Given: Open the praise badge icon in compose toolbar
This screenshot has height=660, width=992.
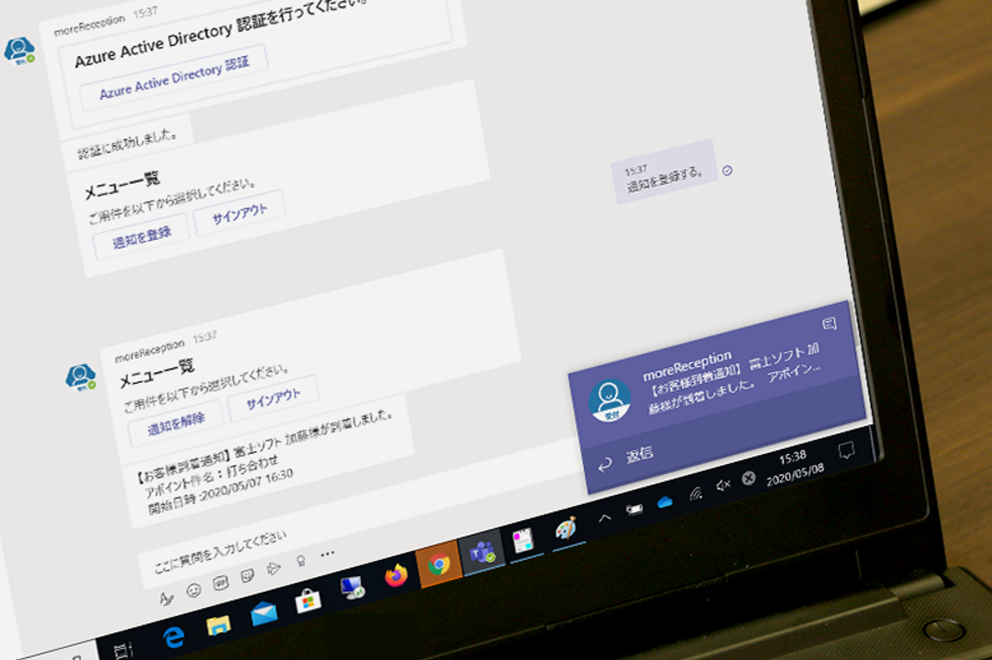Looking at the screenshot, I should 301,561.
